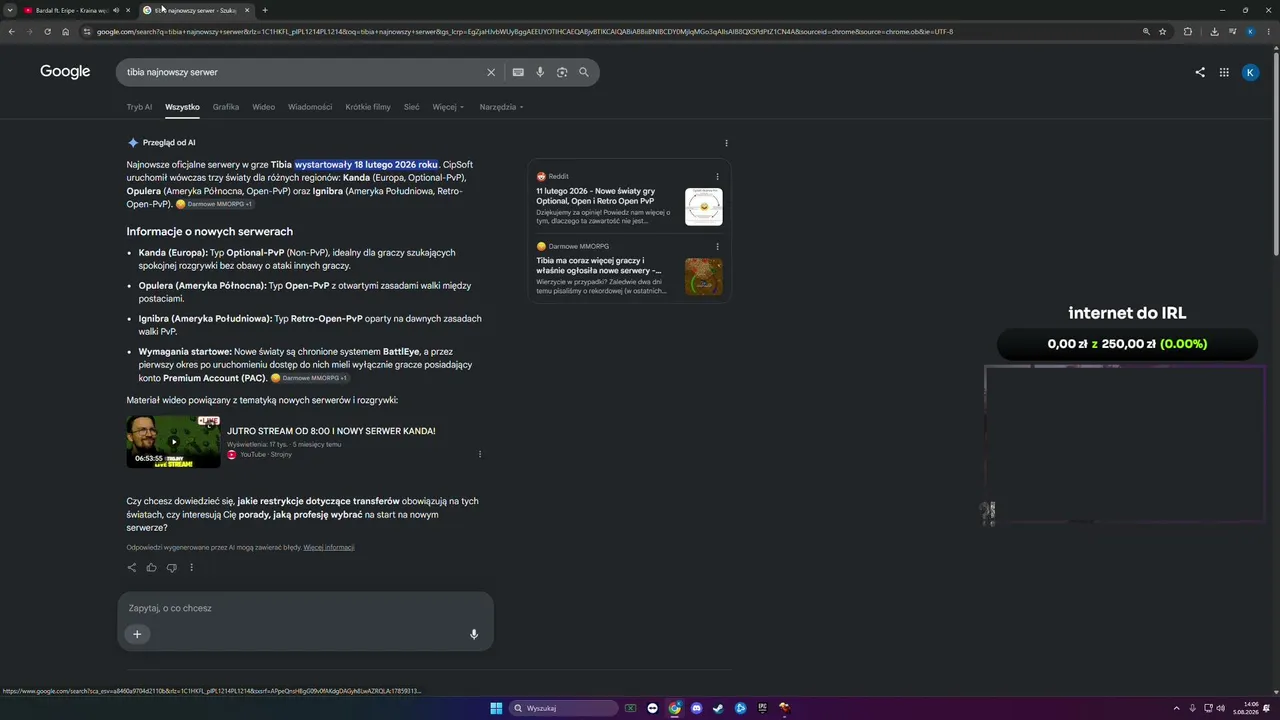Open the Google apps grid
This screenshot has height=720, width=1280.
(x=1224, y=72)
